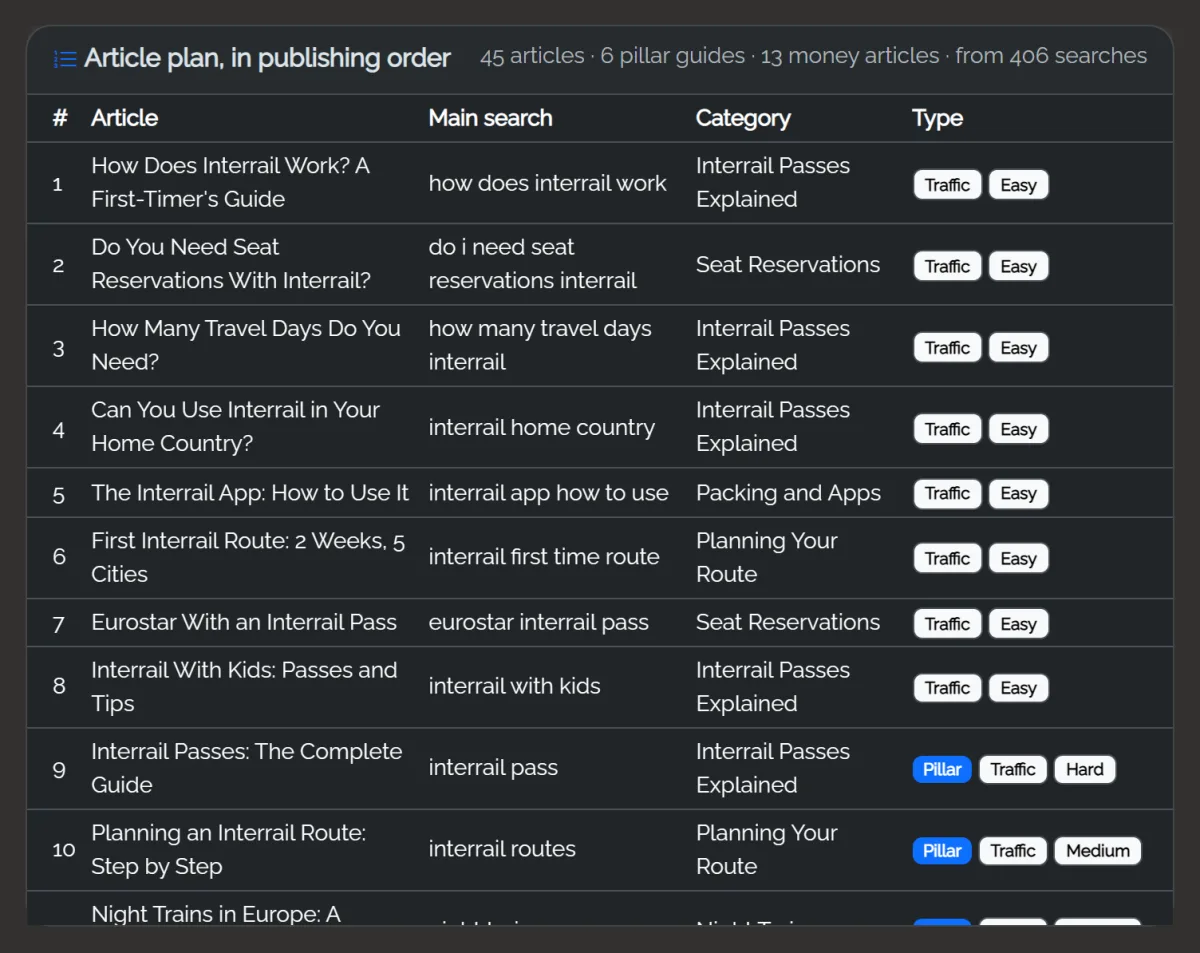Click the 'Article' column header
1200x953 pixels.
(x=124, y=118)
